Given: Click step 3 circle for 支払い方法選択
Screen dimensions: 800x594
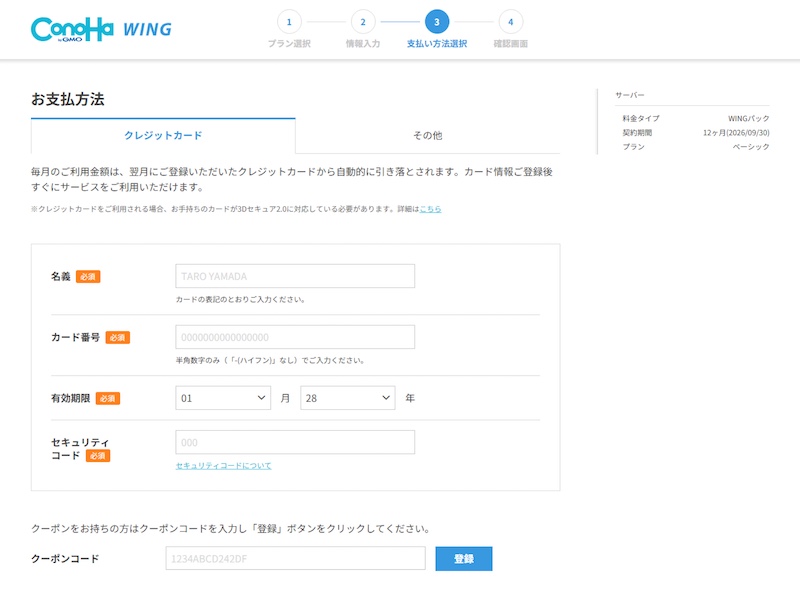Looking at the screenshot, I should coord(436,22).
